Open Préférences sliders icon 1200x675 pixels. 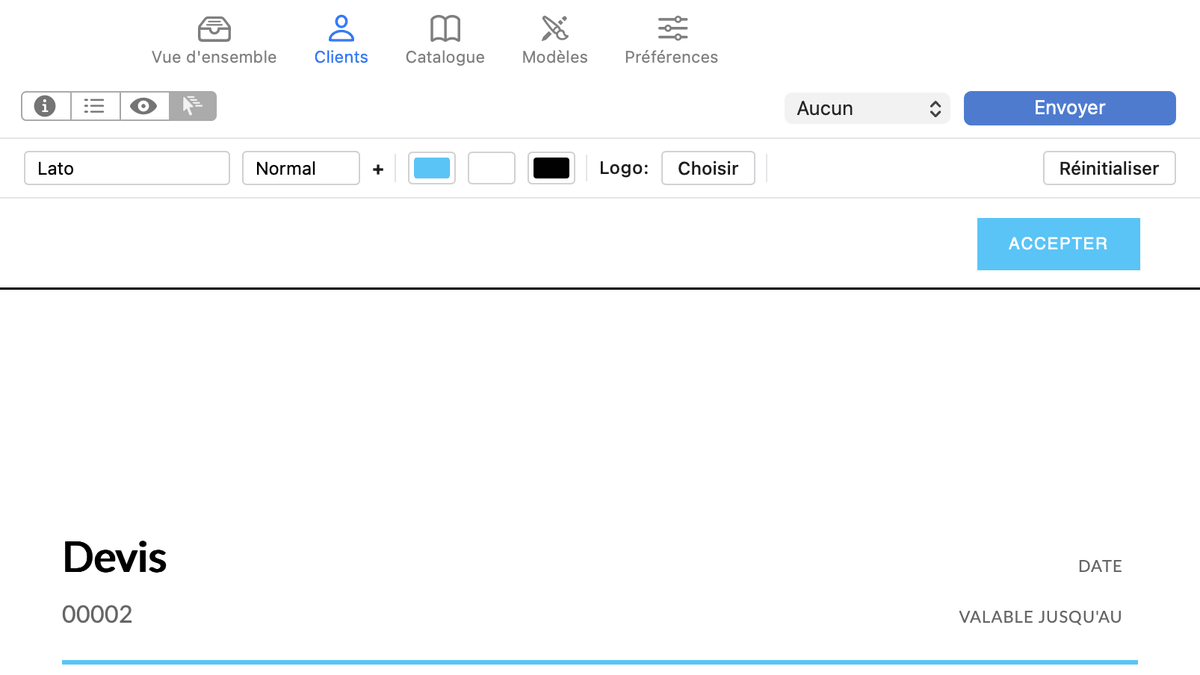tap(672, 29)
